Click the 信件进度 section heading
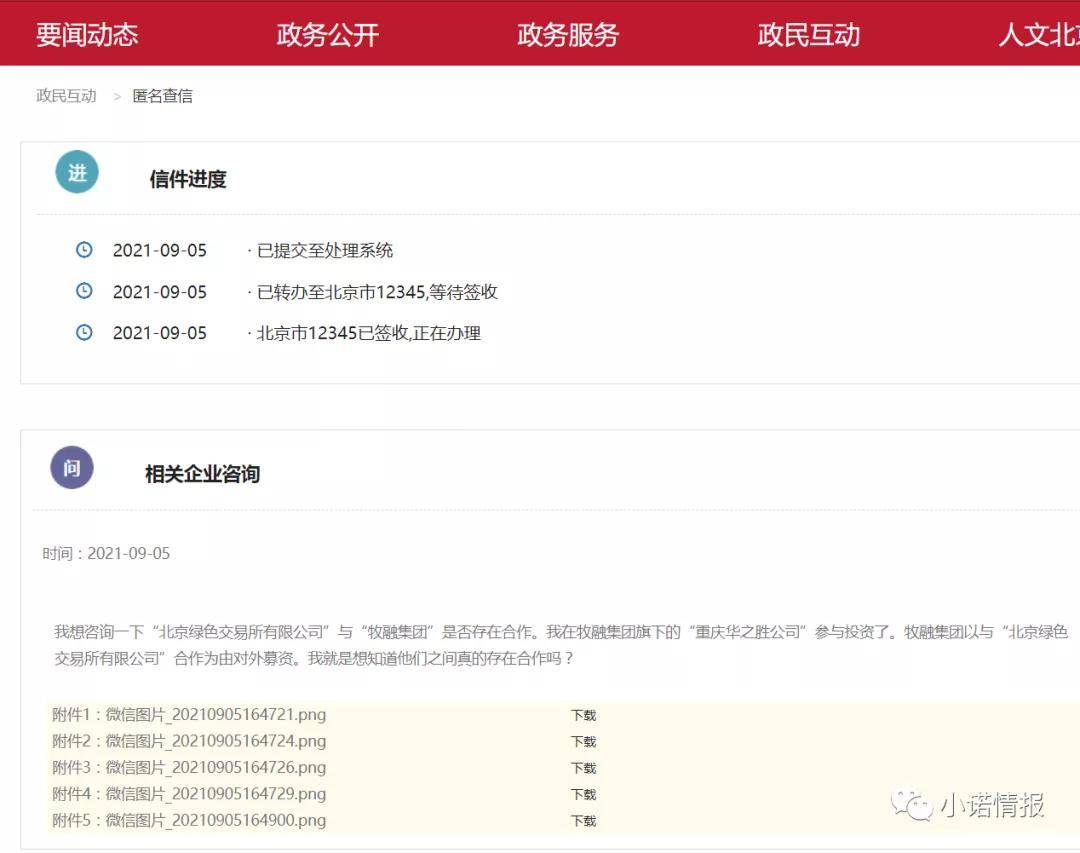 pos(188,180)
